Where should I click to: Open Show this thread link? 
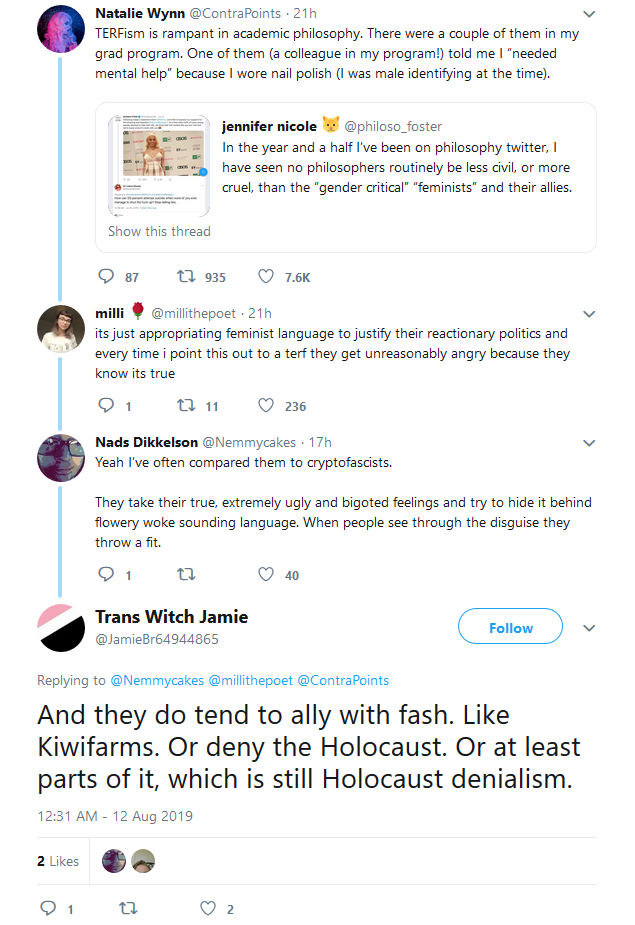(159, 231)
